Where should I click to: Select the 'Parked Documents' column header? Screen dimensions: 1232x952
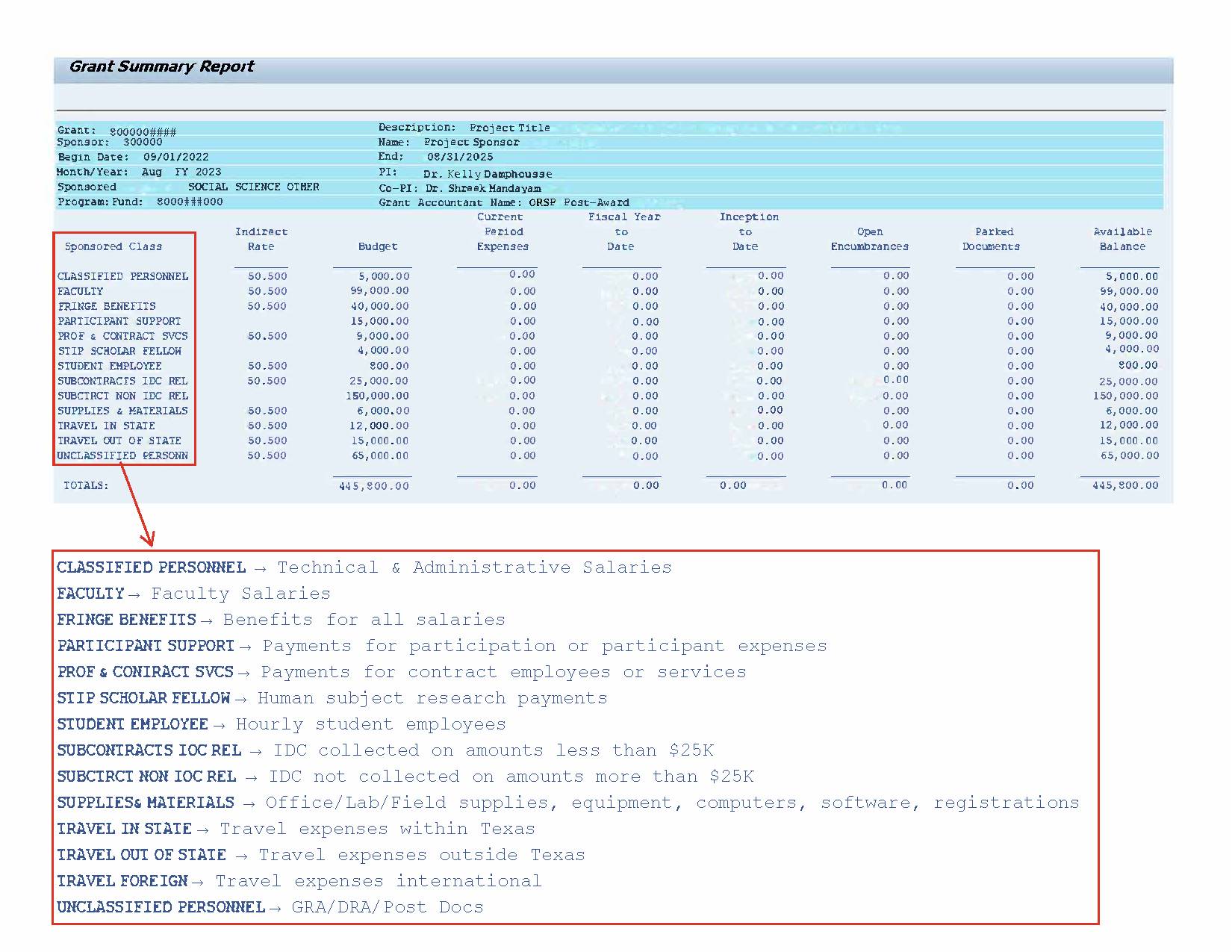[x=992, y=239]
